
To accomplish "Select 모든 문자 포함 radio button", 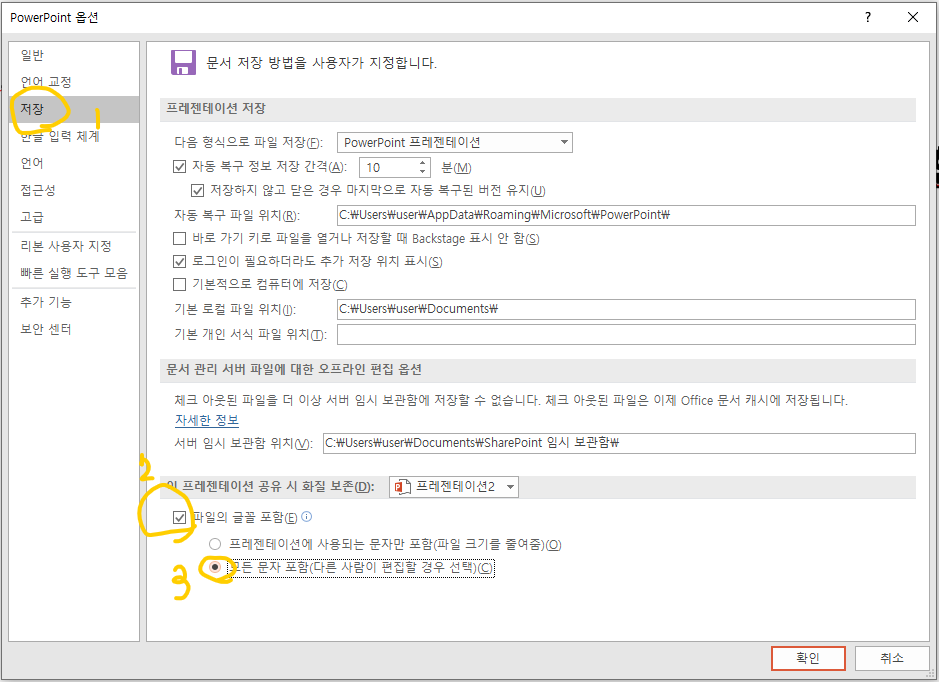I will [215, 567].
